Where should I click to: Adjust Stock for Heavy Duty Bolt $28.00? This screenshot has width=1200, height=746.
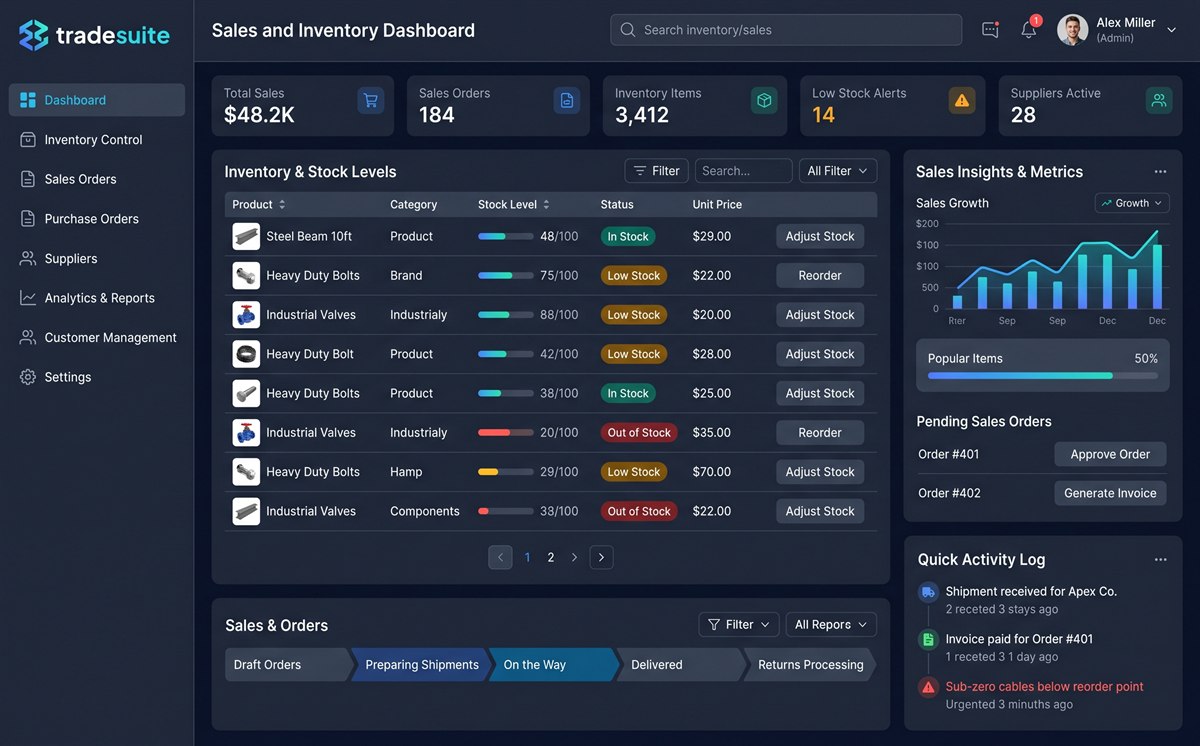(820, 354)
